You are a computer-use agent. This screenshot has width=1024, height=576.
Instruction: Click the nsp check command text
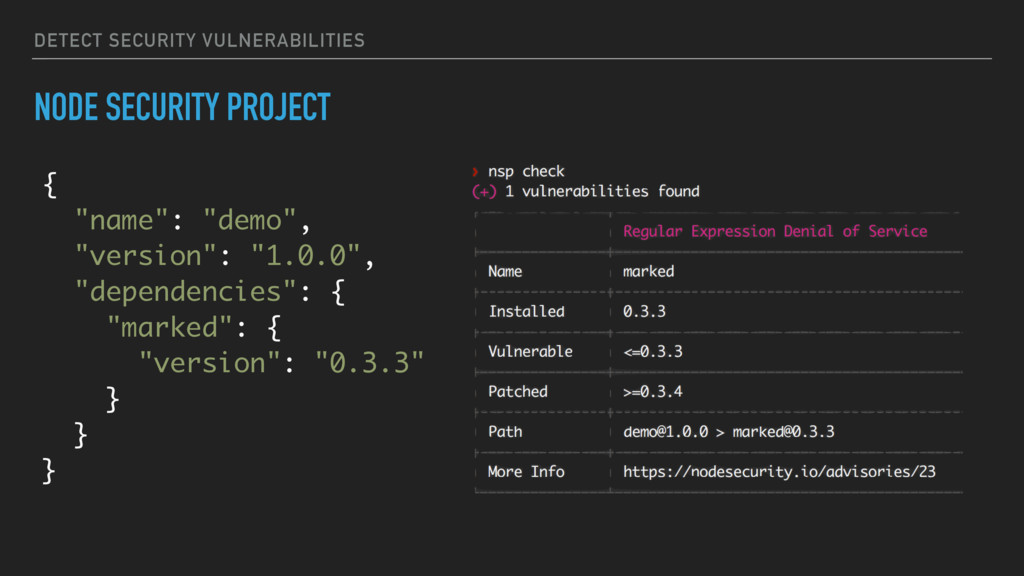click(526, 172)
